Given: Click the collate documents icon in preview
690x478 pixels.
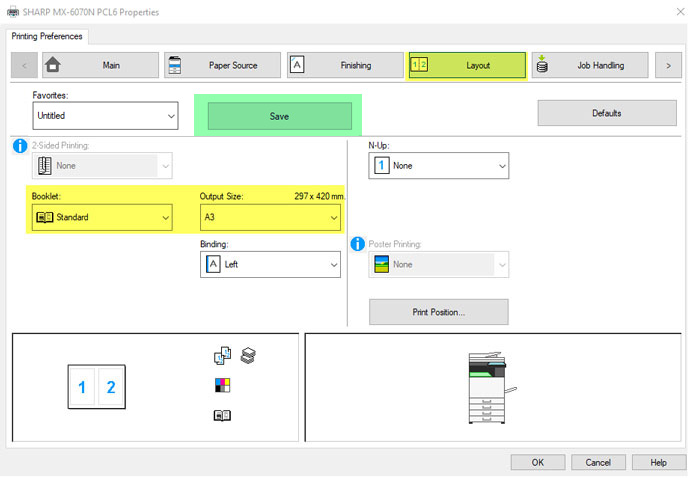Looking at the screenshot, I should [222, 355].
